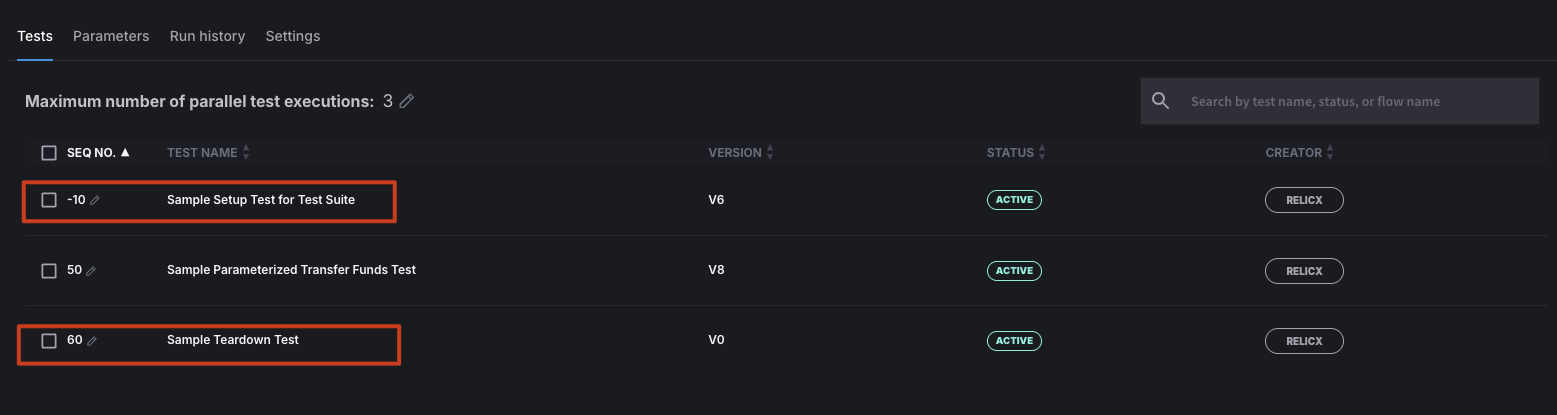The image size is (1557, 415).
Task: Edit maximum parallel test executions pencil icon
Action: (407, 102)
